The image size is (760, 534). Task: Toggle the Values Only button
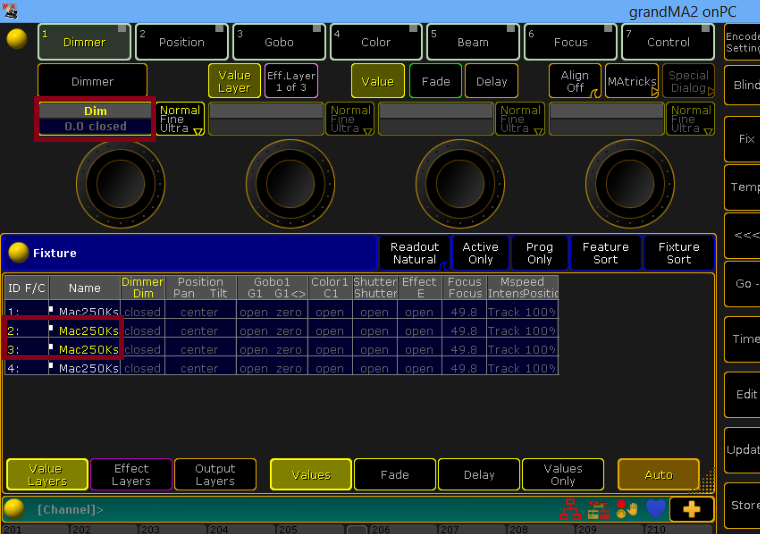pos(563,474)
